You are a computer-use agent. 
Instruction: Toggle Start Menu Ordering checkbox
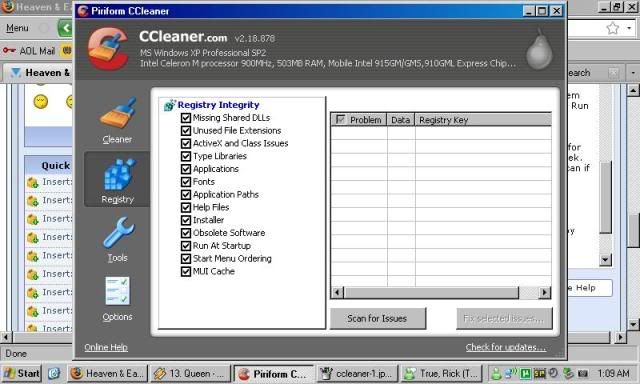point(186,259)
